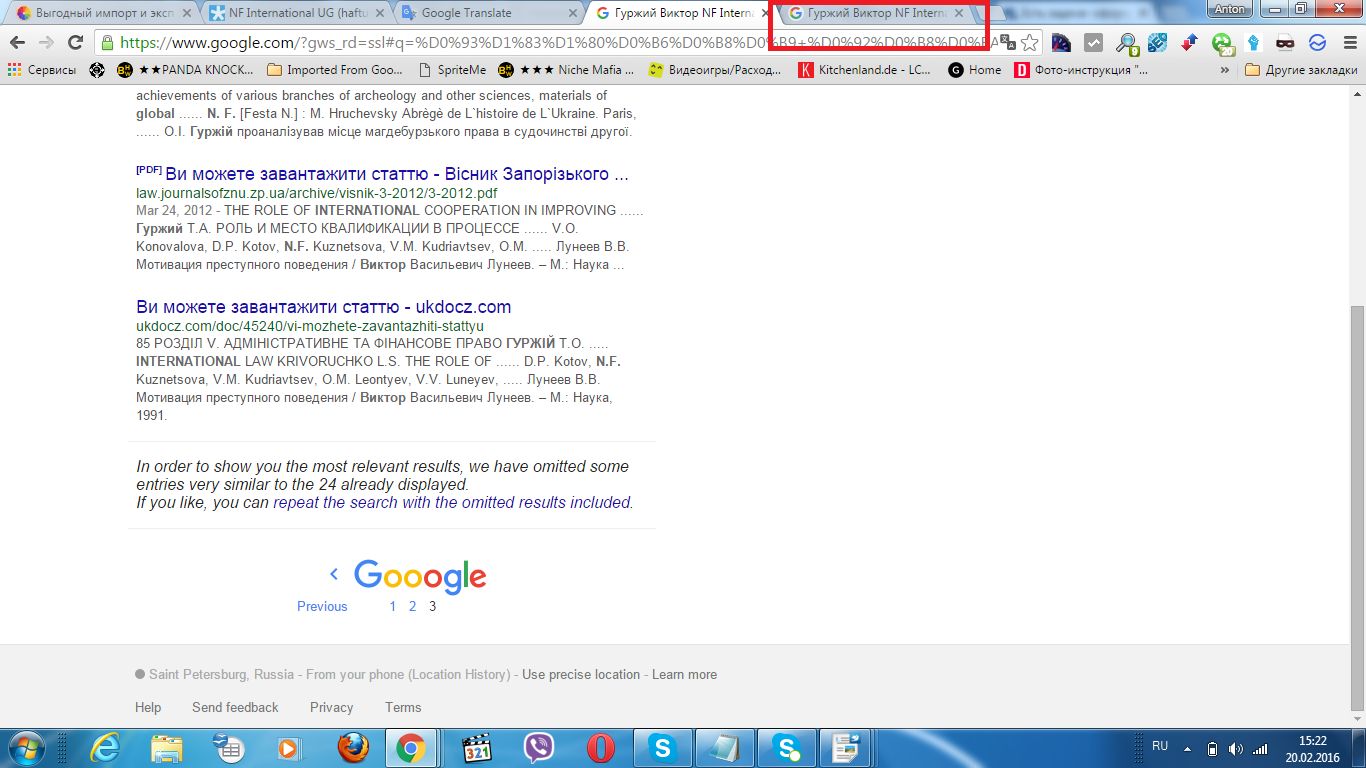Show hidden system tray icons
The width and height of the screenshot is (1366, 768).
coord(1188,748)
